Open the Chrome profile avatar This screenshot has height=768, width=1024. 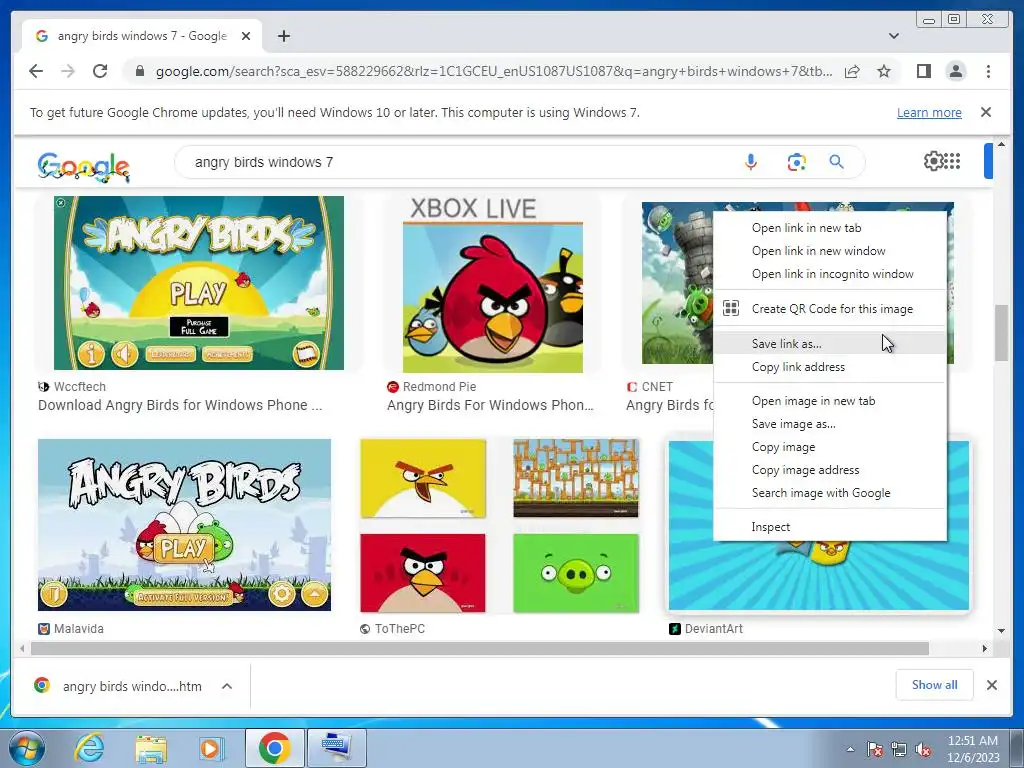tap(955, 71)
